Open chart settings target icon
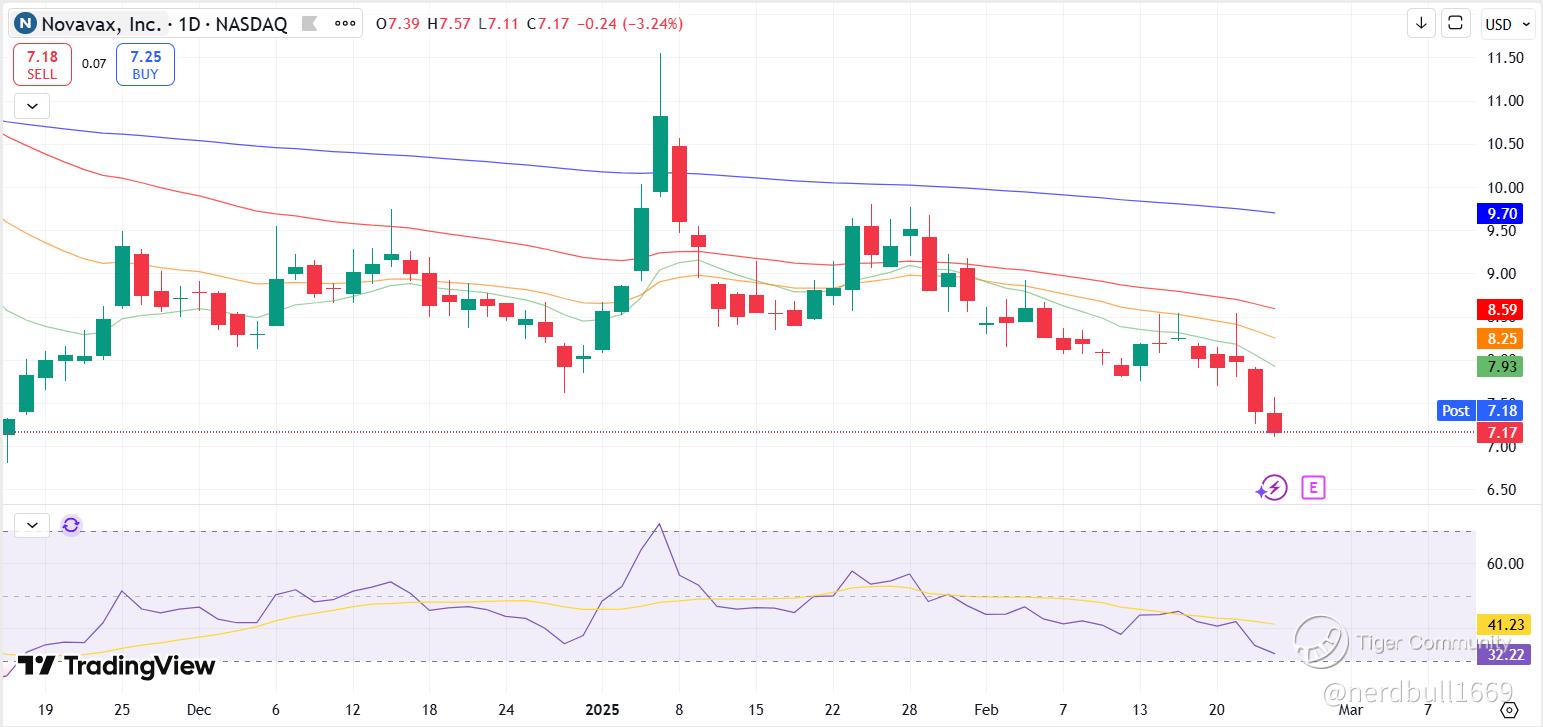 pyautogui.click(x=1510, y=710)
